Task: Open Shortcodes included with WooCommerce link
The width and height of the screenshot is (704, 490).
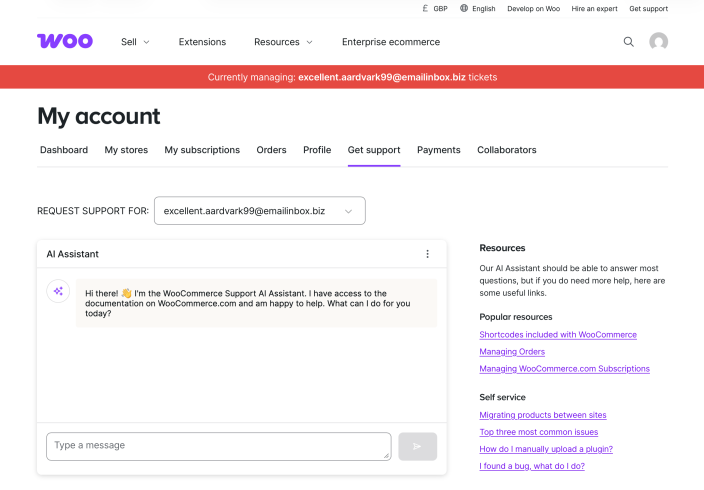Action: point(558,335)
